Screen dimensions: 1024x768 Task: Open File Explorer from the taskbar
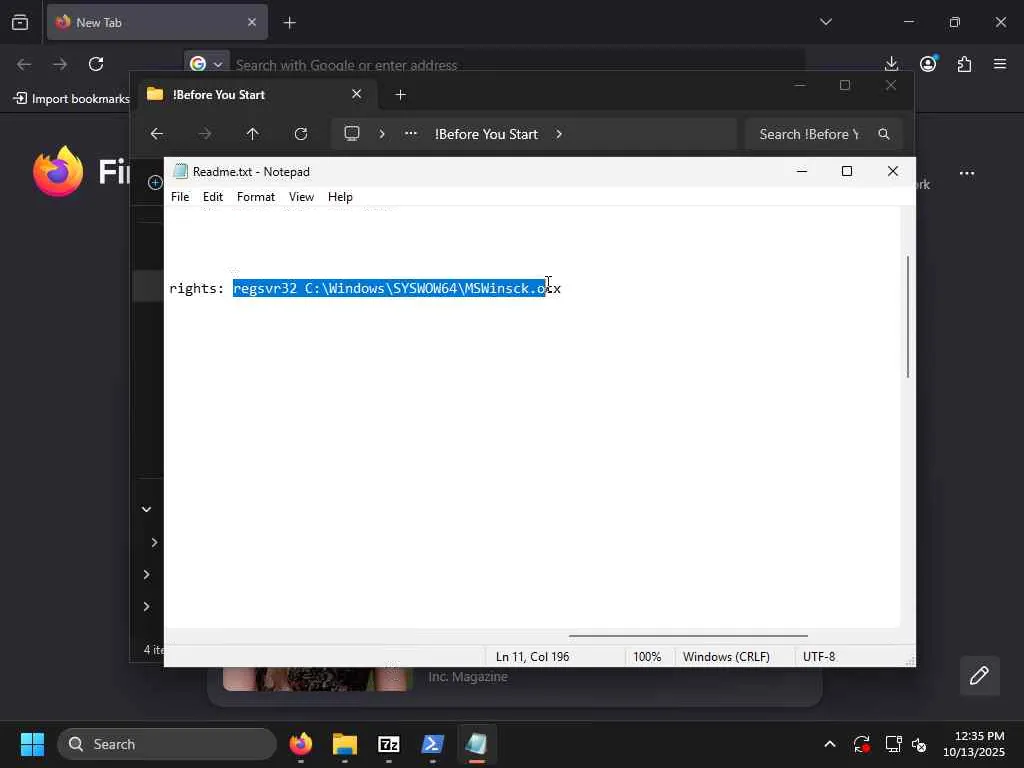345,744
